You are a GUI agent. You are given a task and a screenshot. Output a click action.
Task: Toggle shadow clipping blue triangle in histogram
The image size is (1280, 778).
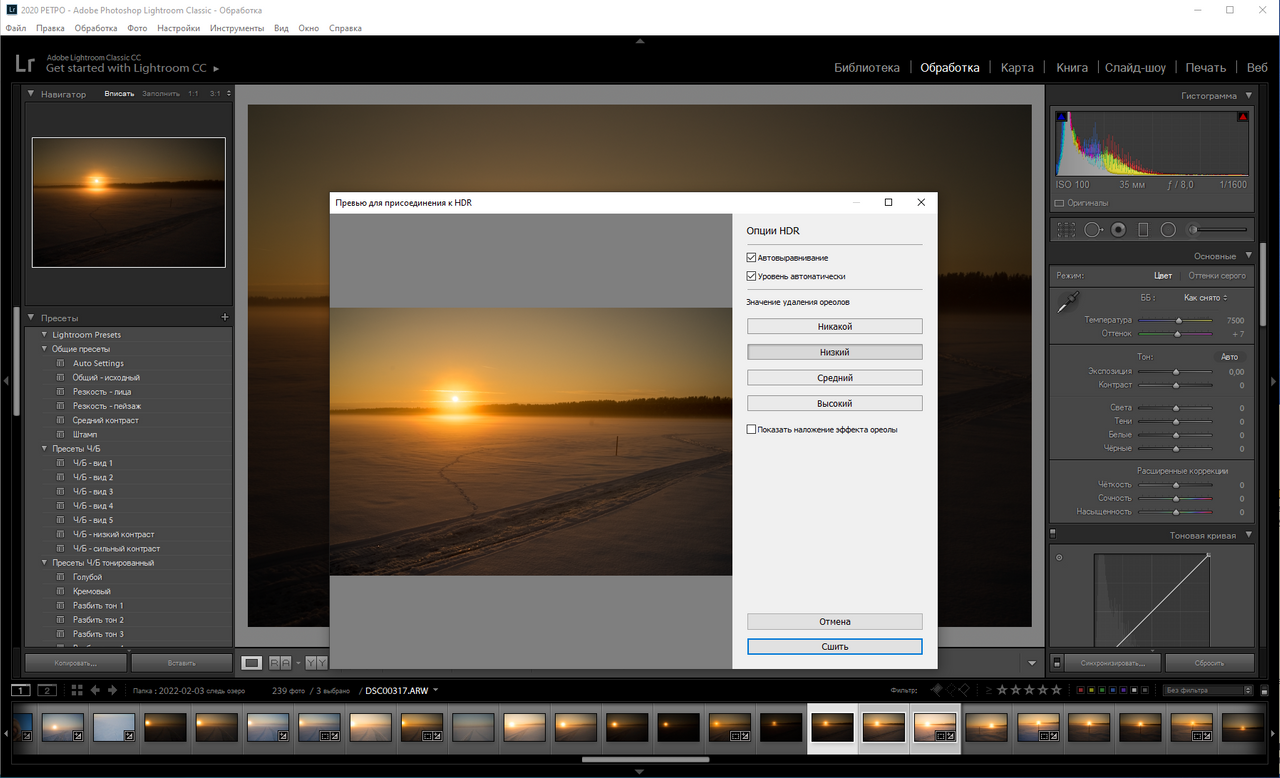tap(1062, 117)
